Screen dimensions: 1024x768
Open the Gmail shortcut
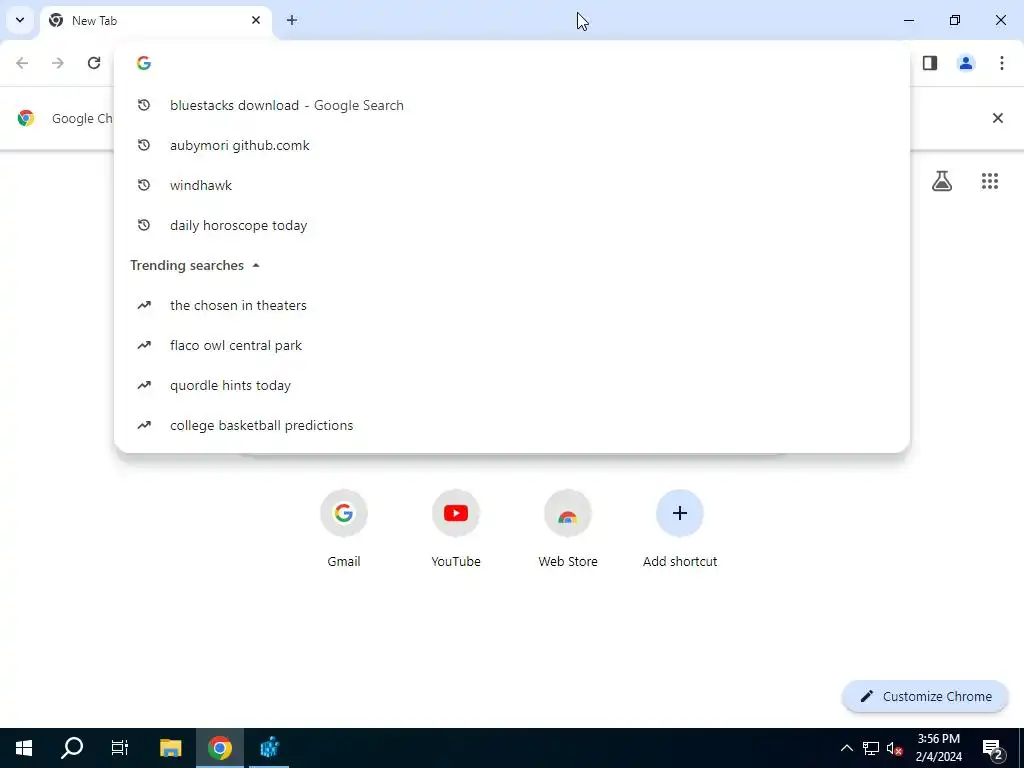pyautogui.click(x=344, y=528)
